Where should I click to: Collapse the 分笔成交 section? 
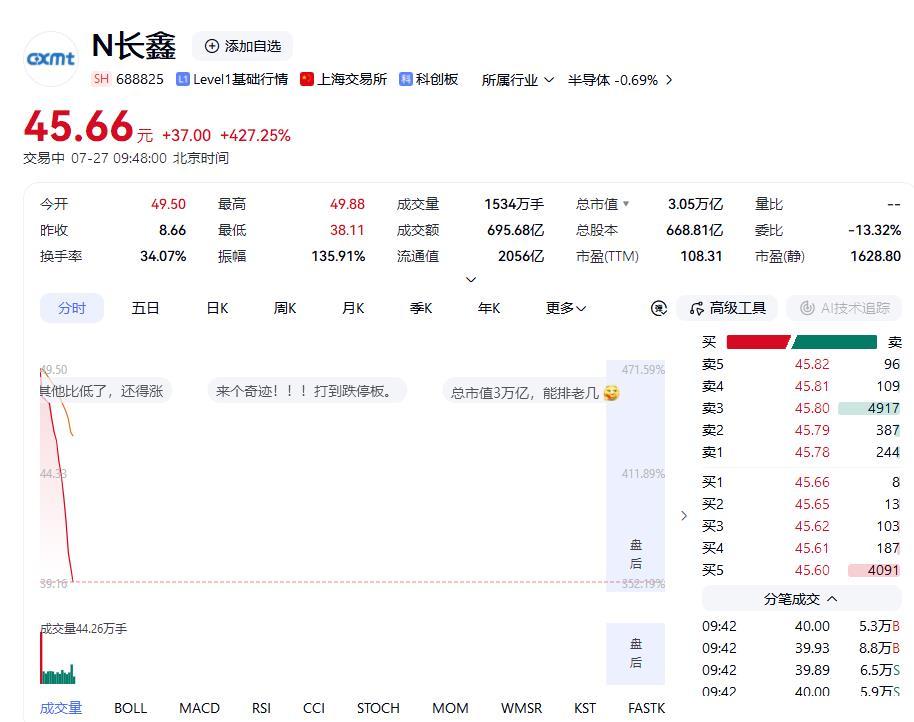tap(801, 598)
